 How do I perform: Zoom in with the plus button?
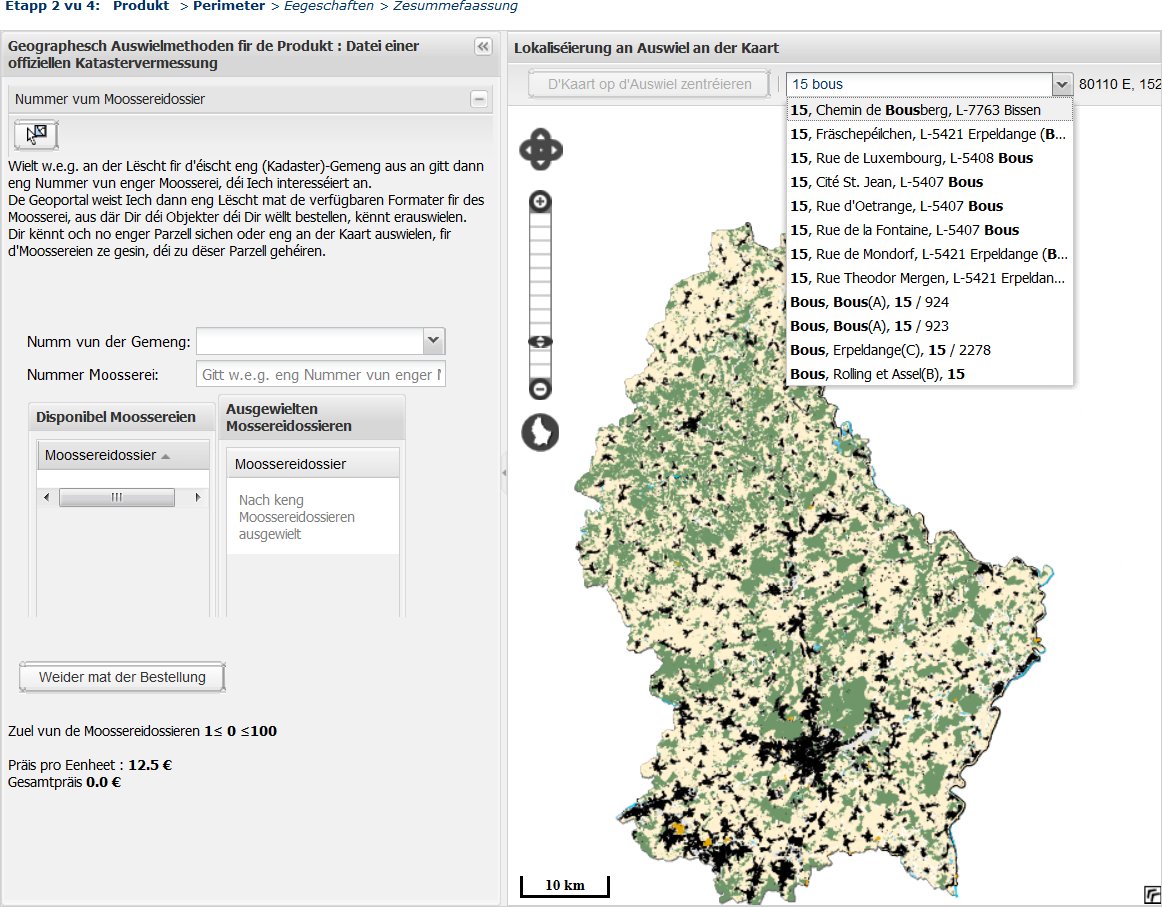540,202
